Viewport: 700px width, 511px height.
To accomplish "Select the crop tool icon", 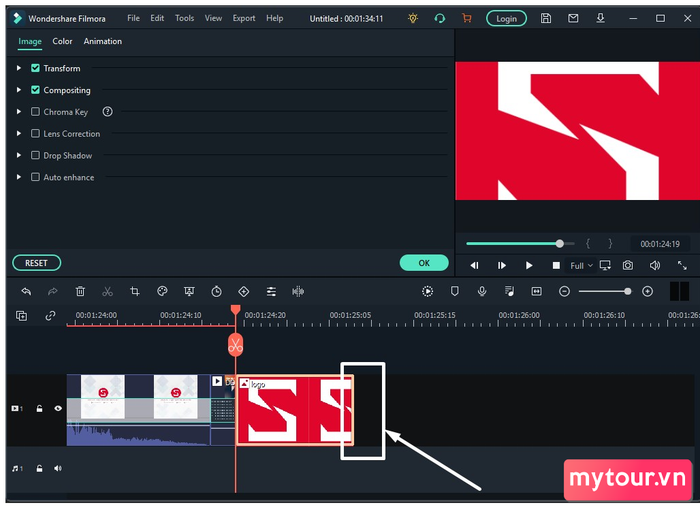I will pyautogui.click(x=135, y=292).
